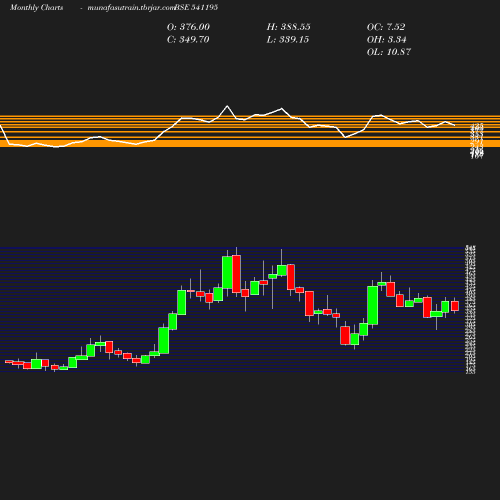Click the 'OC: 7.52' value
Viewport: 500px width, 500px height.
click(386, 27)
